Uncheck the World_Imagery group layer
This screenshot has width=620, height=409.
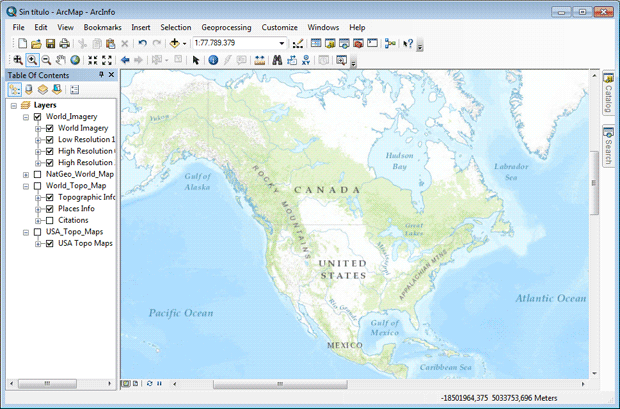(x=38, y=117)
